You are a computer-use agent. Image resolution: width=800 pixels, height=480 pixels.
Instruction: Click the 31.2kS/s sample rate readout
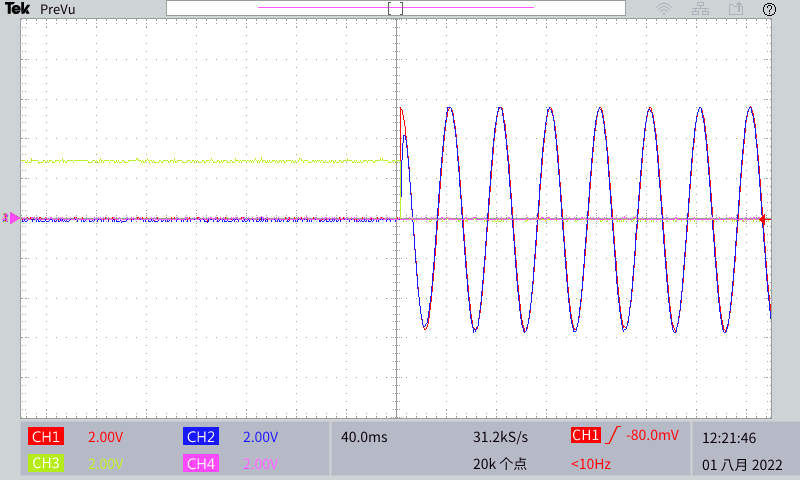(500, 437)
